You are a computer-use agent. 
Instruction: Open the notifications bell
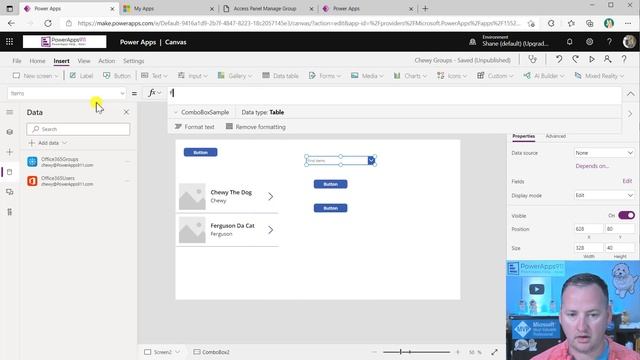pyautogui.click(x=569, y=42)
